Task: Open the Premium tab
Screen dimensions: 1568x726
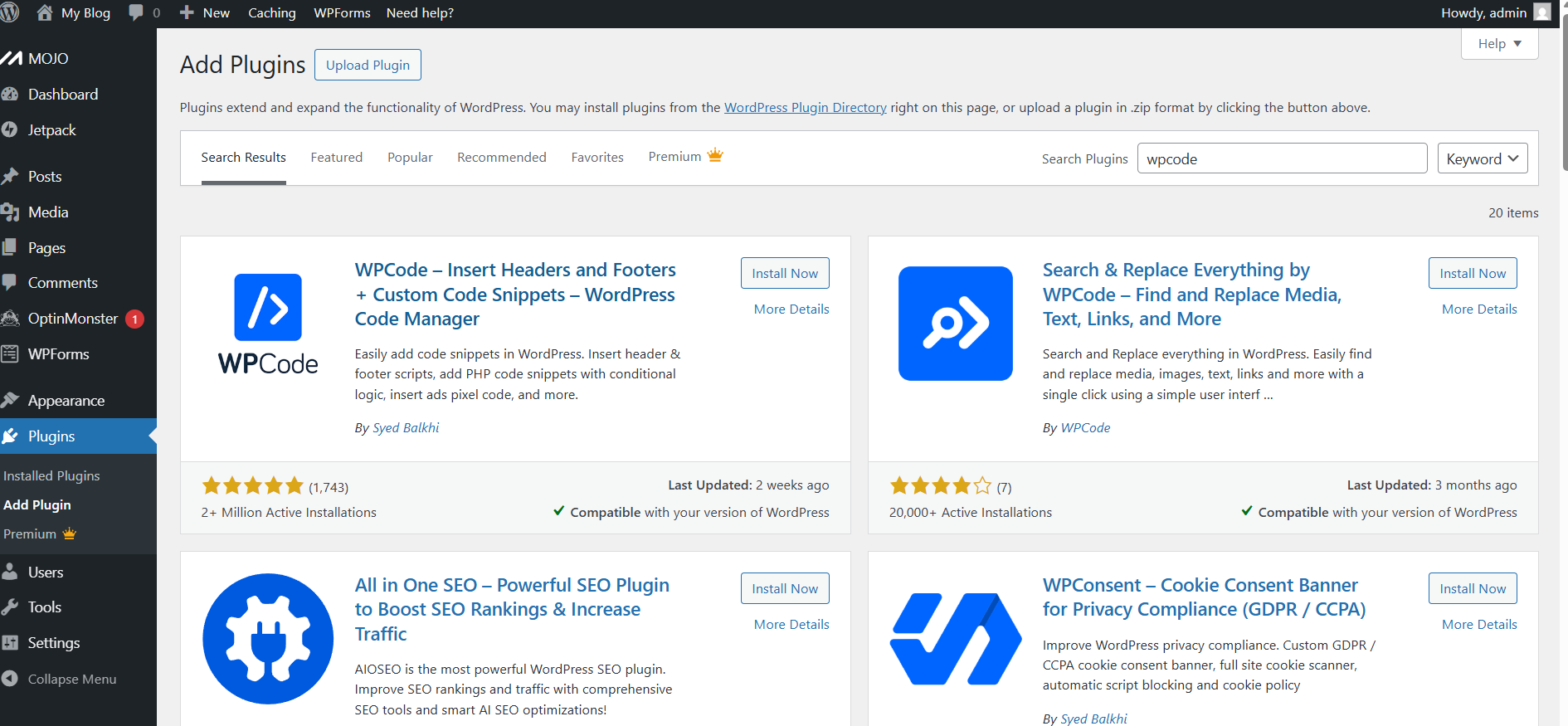Action: pos(685,156)
